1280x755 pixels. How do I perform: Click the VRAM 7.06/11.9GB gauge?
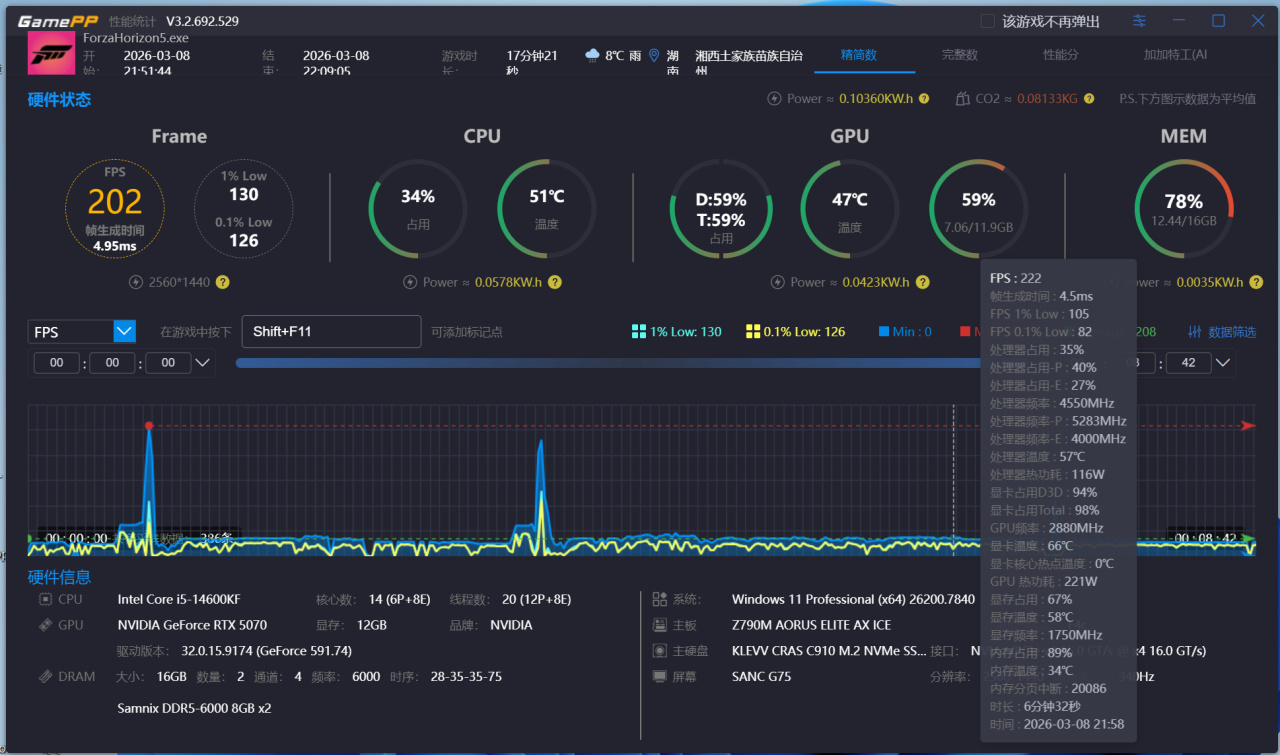tap(978, 208)
